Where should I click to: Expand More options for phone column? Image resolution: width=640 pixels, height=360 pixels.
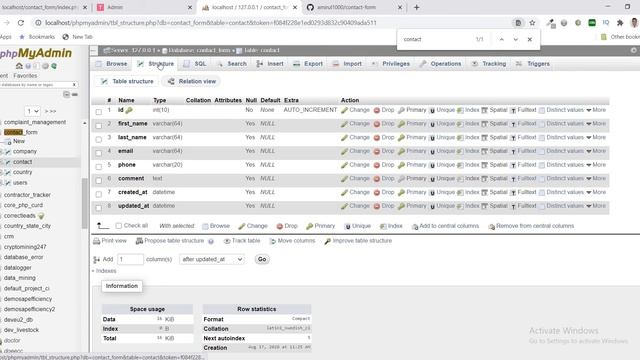pyautogui.click(x=596, y=165)
